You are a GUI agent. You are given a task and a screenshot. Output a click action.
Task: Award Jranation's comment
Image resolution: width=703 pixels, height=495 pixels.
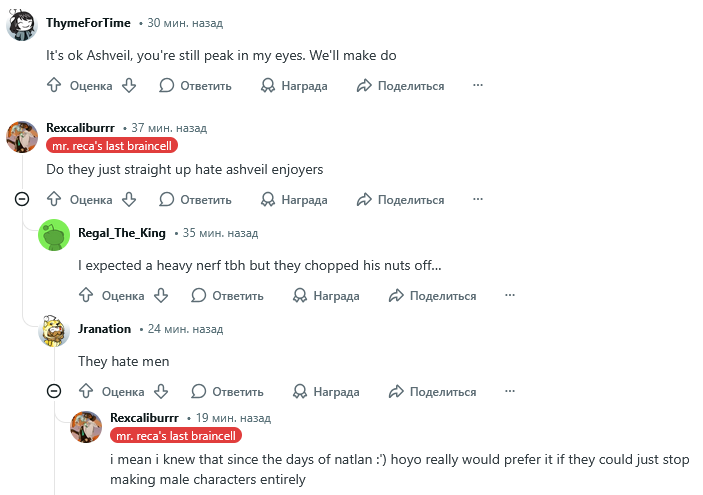tap(325, 391)
